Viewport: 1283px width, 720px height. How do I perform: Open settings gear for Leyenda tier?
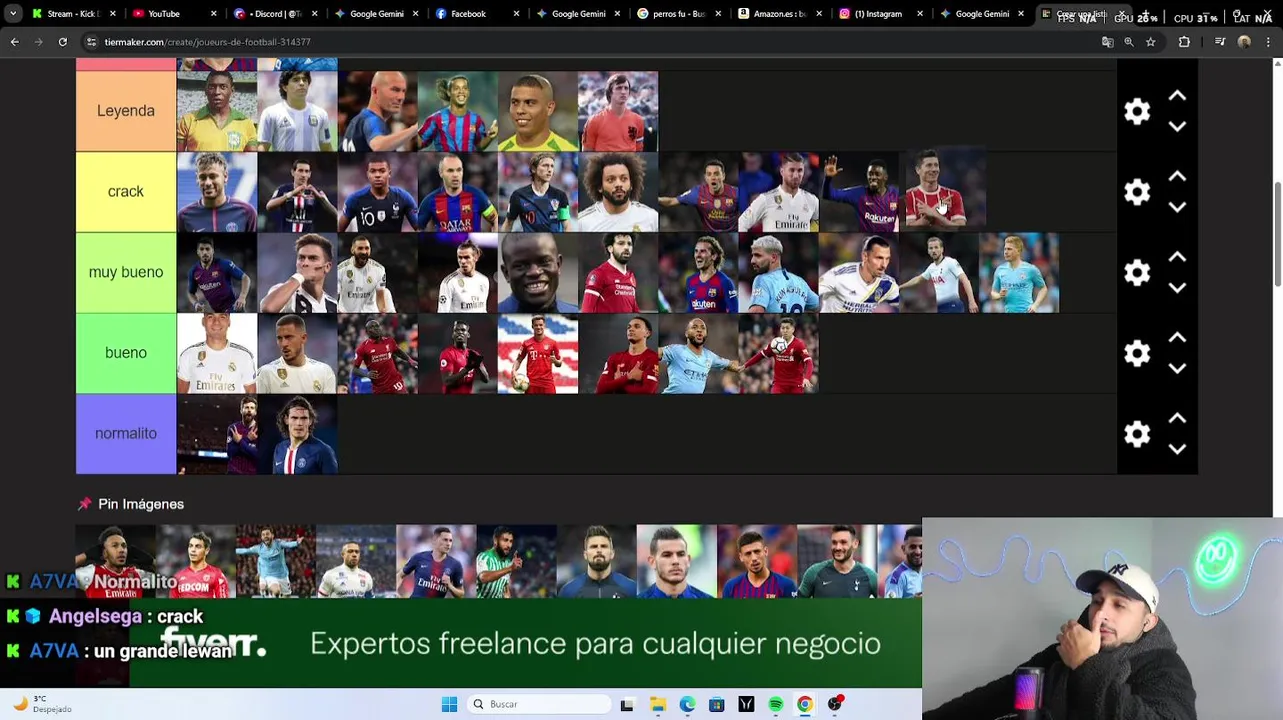click(1137, 111)
